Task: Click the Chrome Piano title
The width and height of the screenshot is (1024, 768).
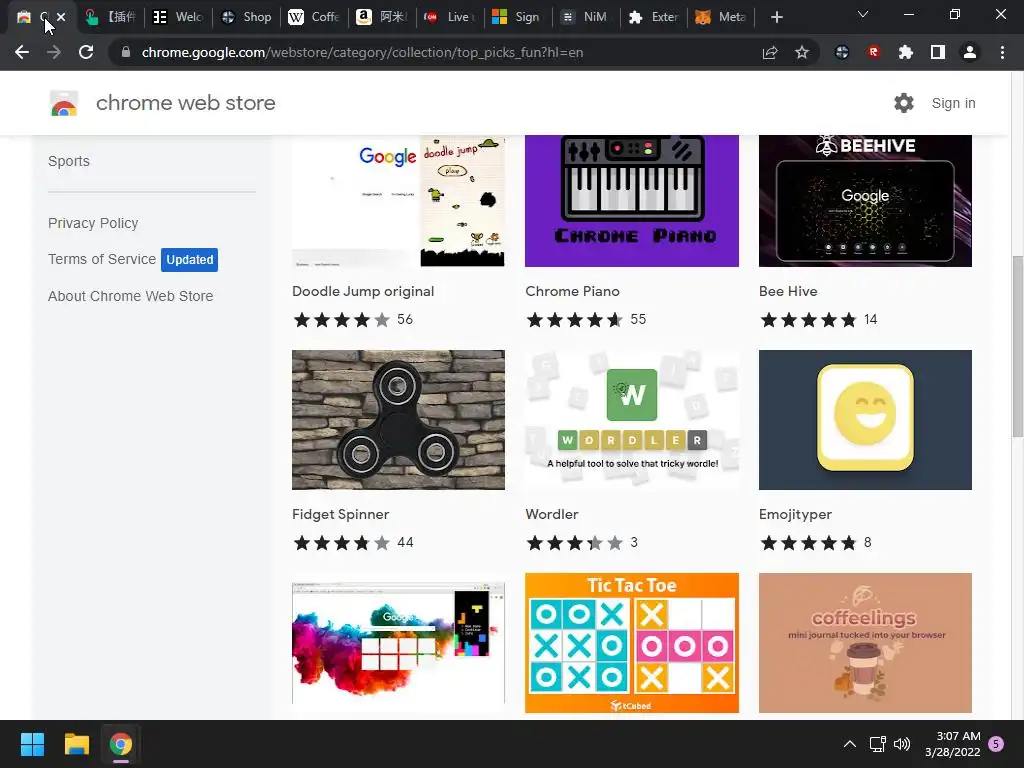Action: [x=573, y=291]
